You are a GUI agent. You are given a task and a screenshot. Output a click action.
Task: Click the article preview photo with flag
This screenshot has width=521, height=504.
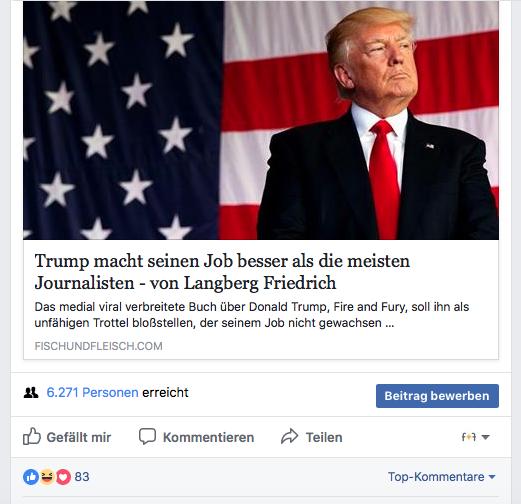261,120
